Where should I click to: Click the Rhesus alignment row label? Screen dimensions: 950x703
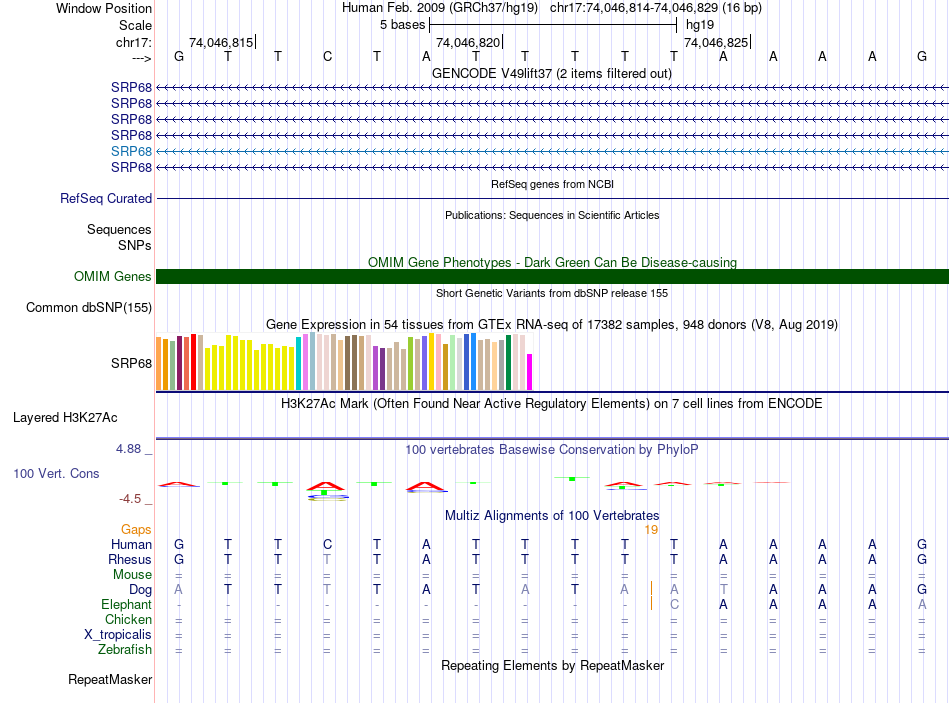point(130,559)
